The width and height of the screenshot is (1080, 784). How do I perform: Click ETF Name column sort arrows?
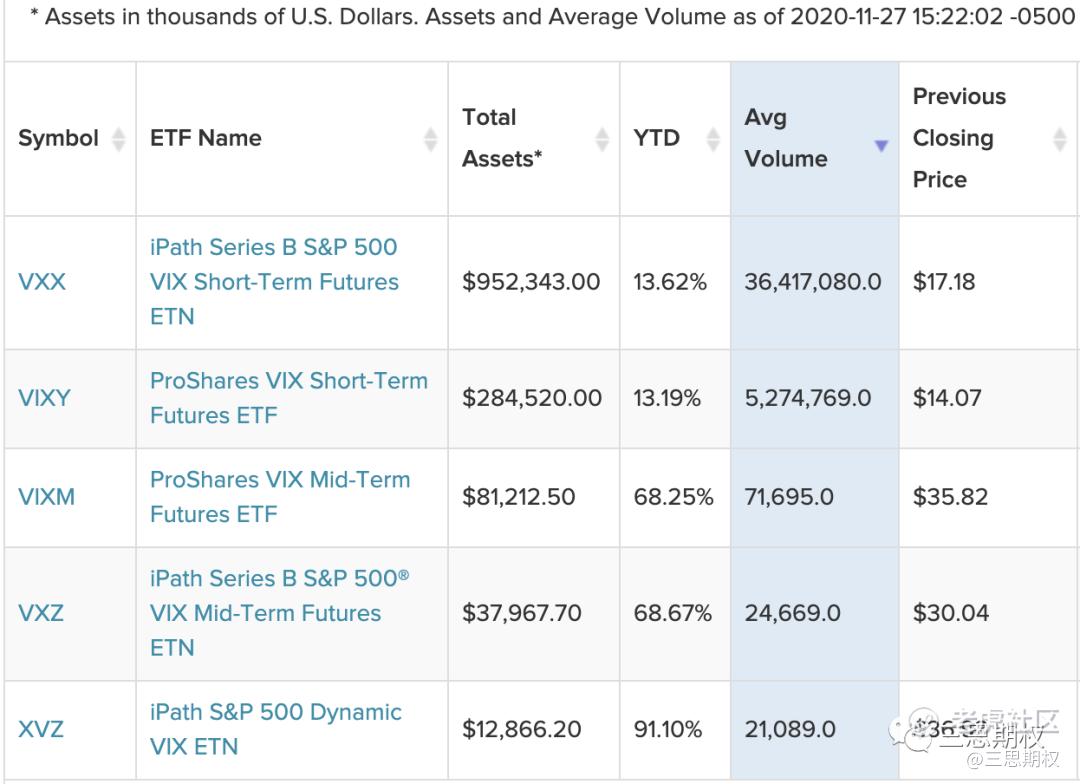click(431, 139)
